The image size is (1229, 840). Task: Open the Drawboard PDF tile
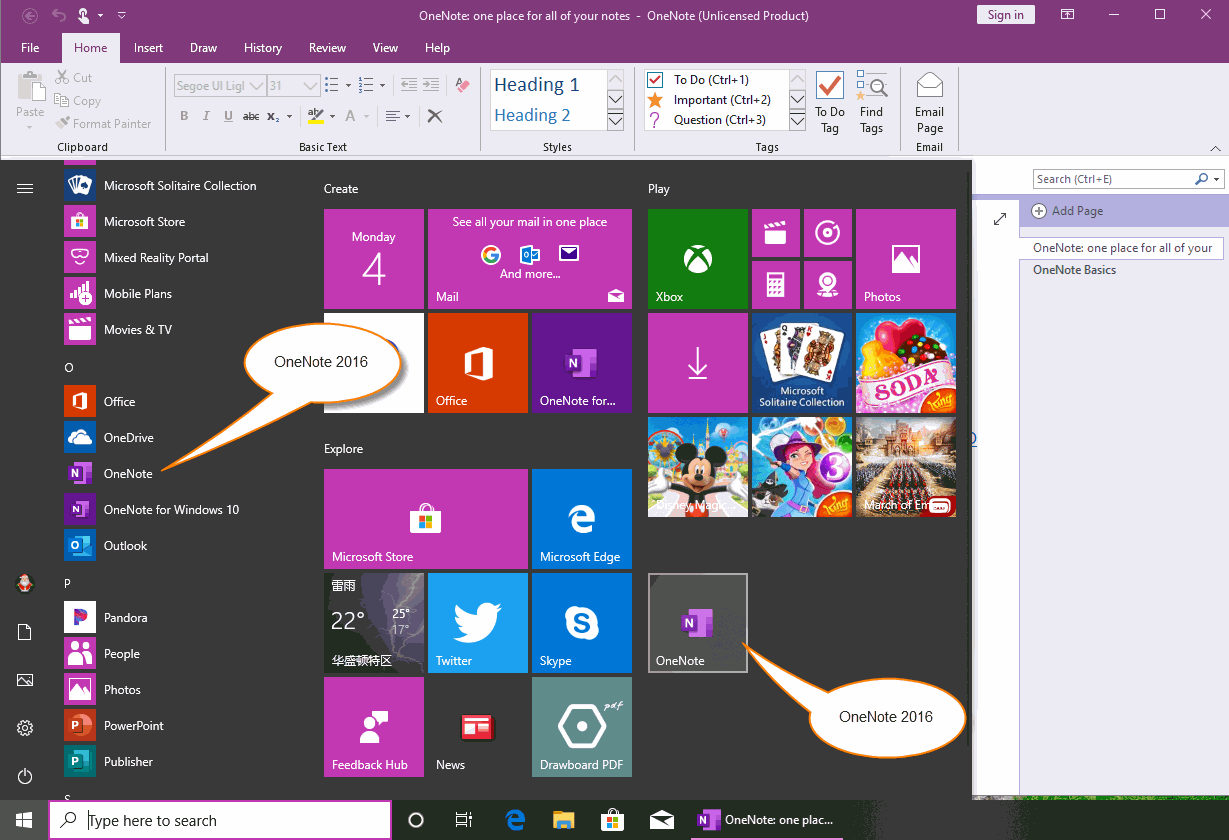581,727
